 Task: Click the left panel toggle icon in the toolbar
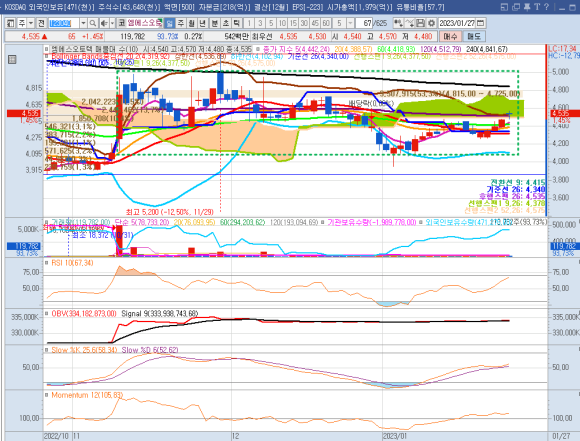(x=10, y=23)
